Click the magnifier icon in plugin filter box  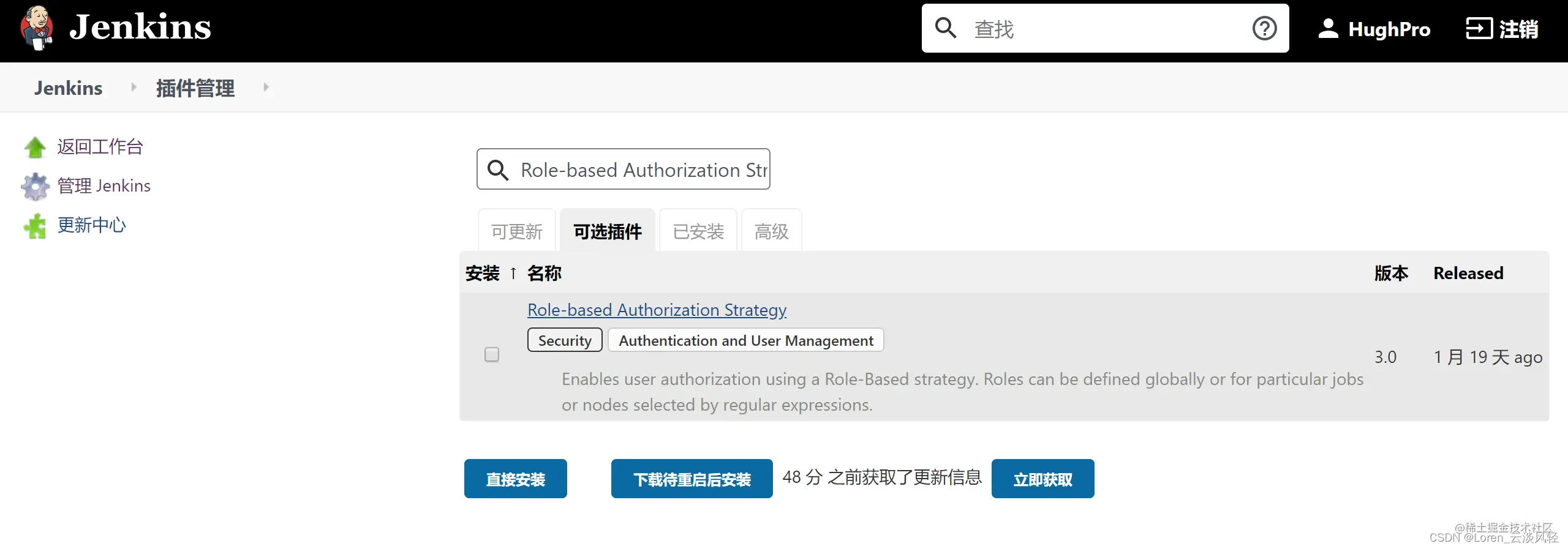497,170
